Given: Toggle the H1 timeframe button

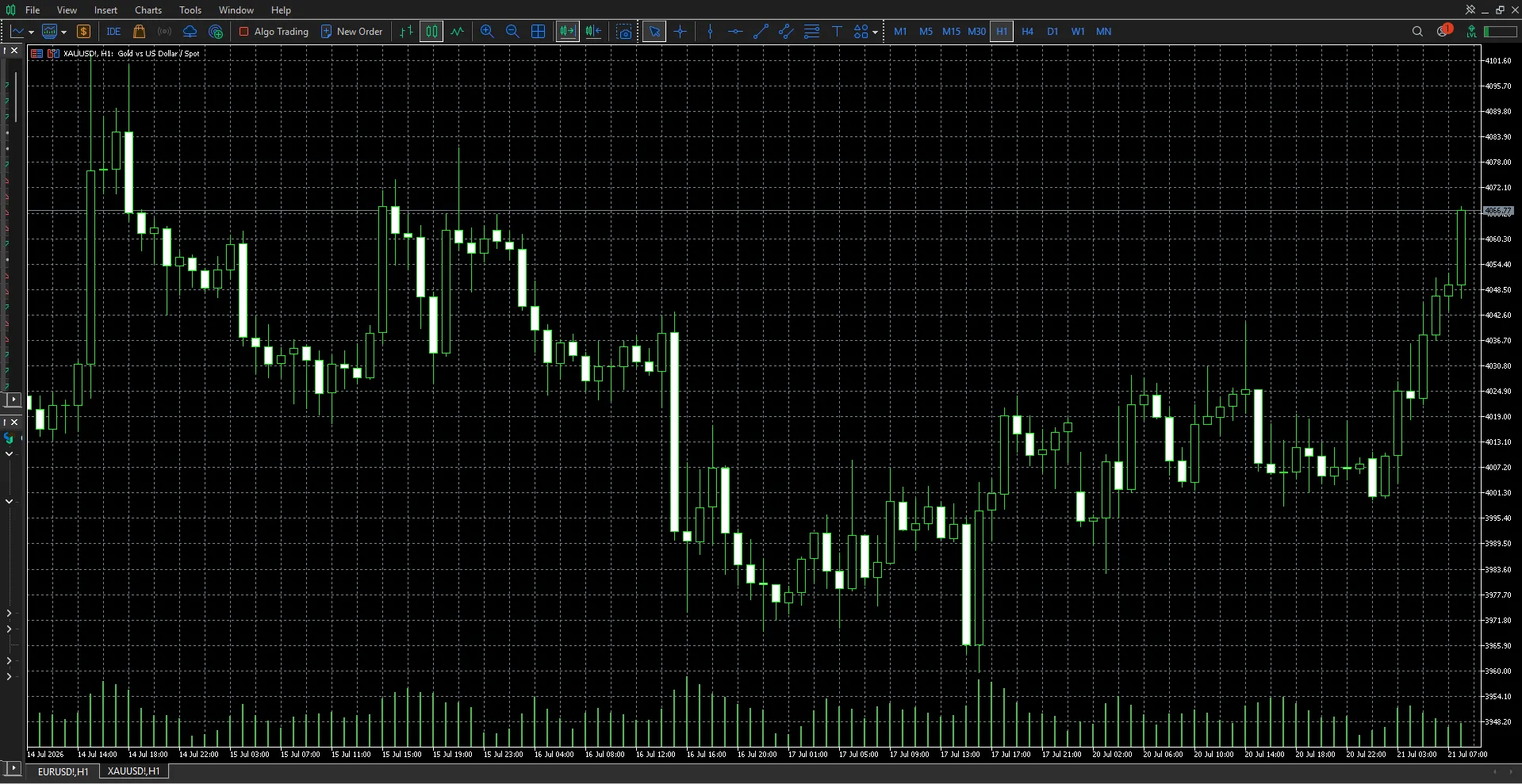Looking at the screenshot, I should [x=1002, y=32].
